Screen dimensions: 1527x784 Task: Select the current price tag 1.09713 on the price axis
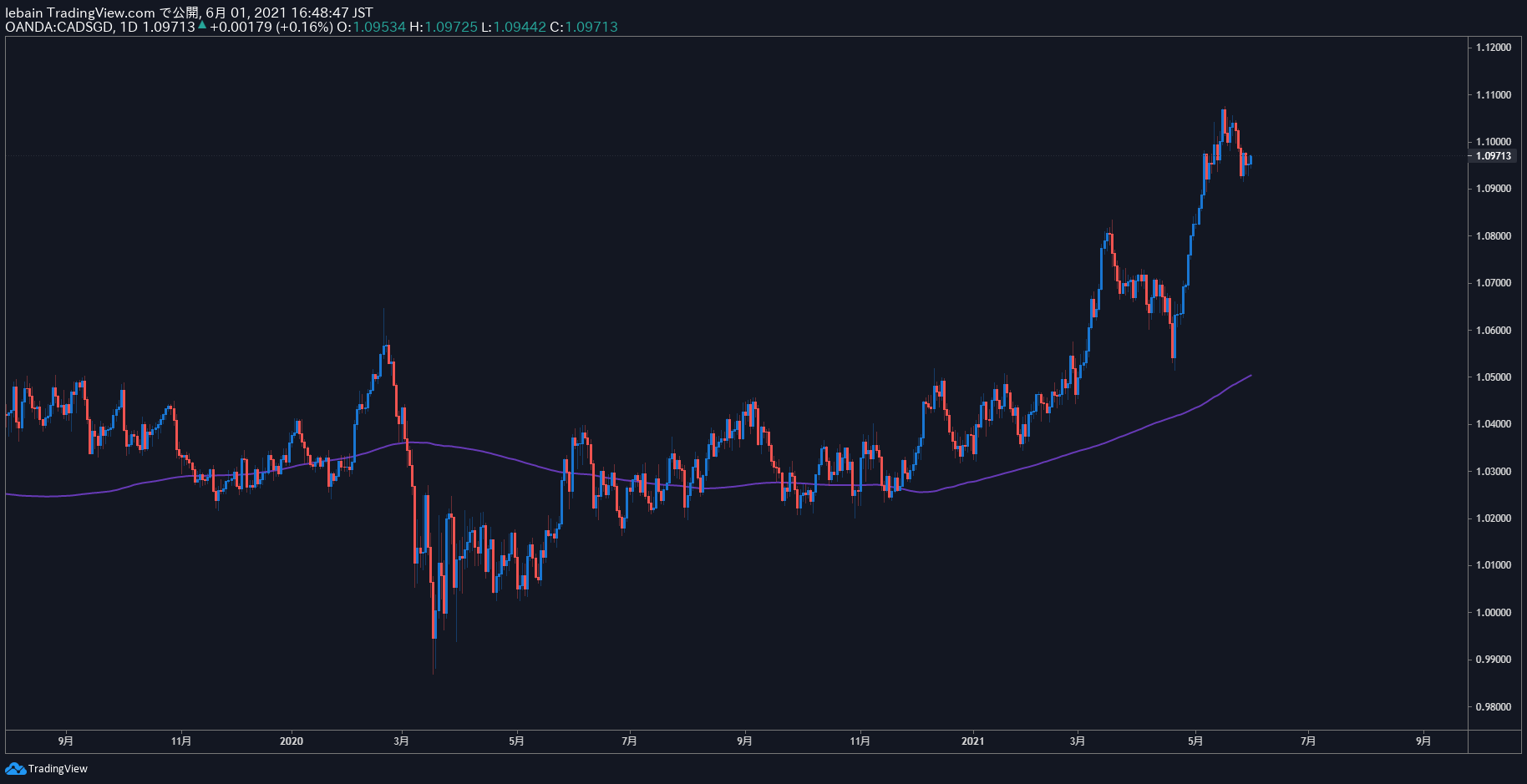(1494, 156)
